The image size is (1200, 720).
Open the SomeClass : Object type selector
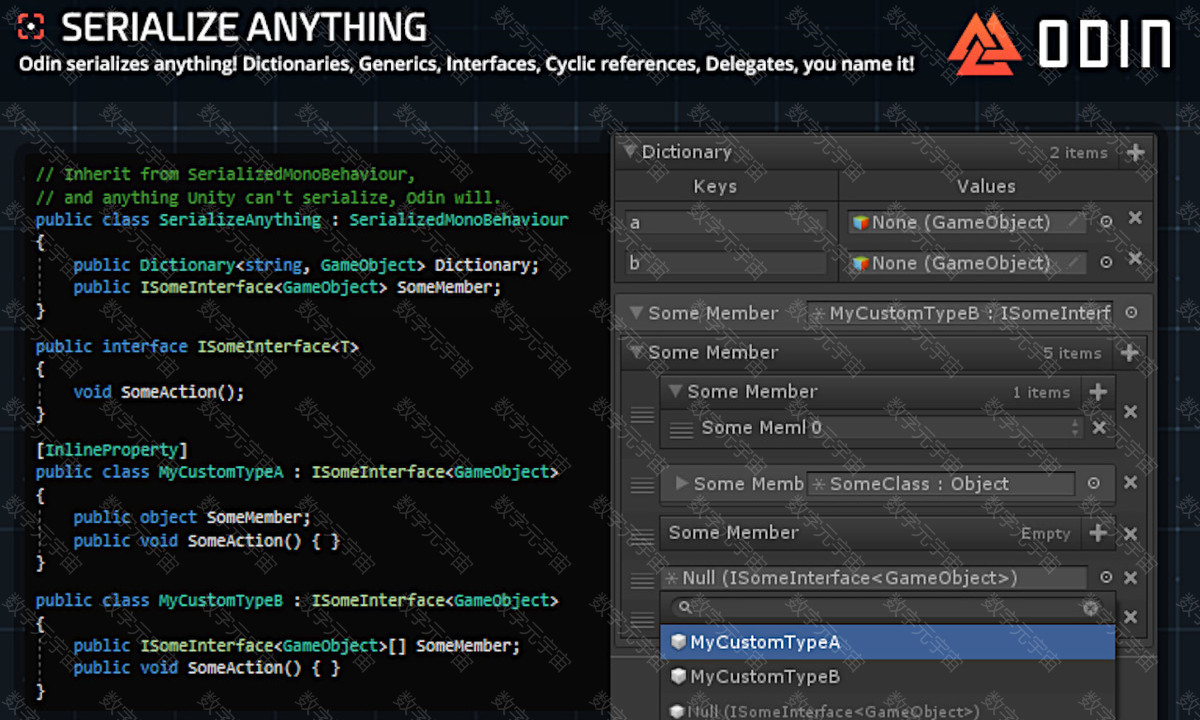click(x=941, y=484)
